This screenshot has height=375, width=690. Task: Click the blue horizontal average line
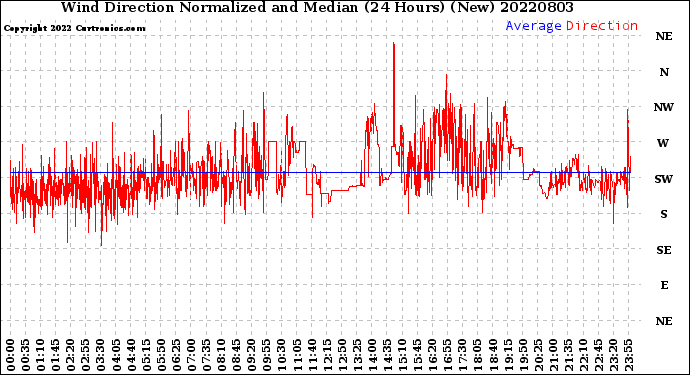click(320, 173)
